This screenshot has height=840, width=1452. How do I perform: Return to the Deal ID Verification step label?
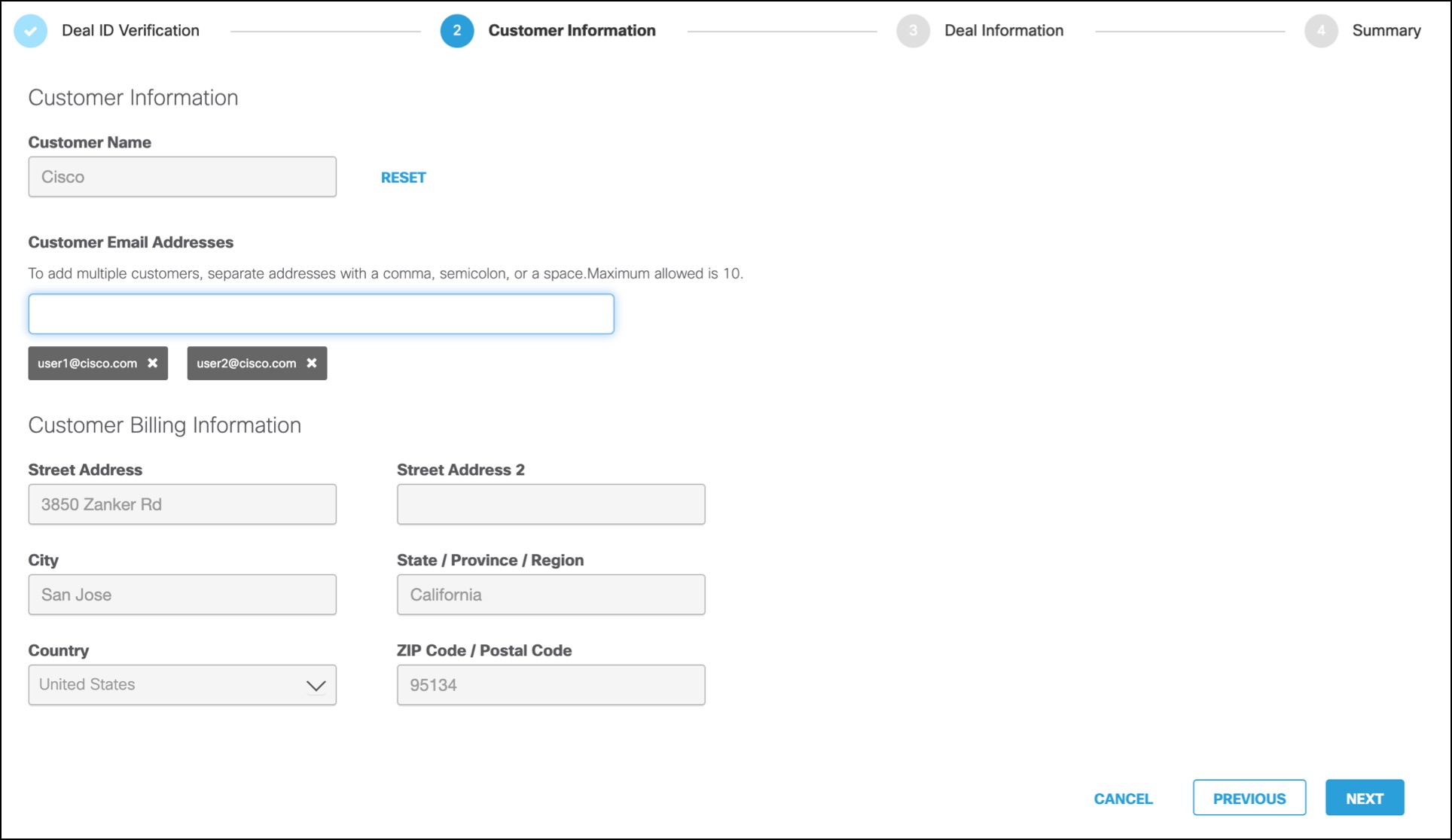130,31
